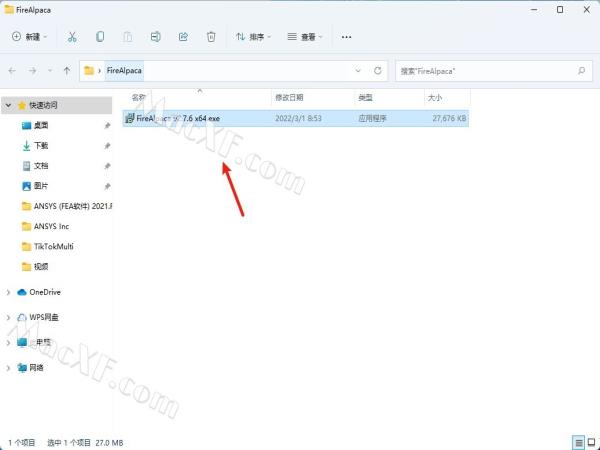The width and height of the screenshot is (600, 450).
Task: Open 下载 Downloads in sidebar
Action: pos(41,145)
